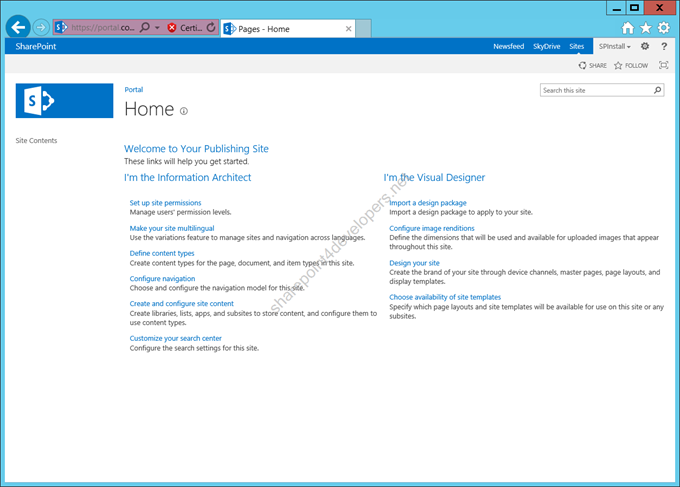Open the Newsfeed link
This screenshot has width=680, height=487.
508,46
